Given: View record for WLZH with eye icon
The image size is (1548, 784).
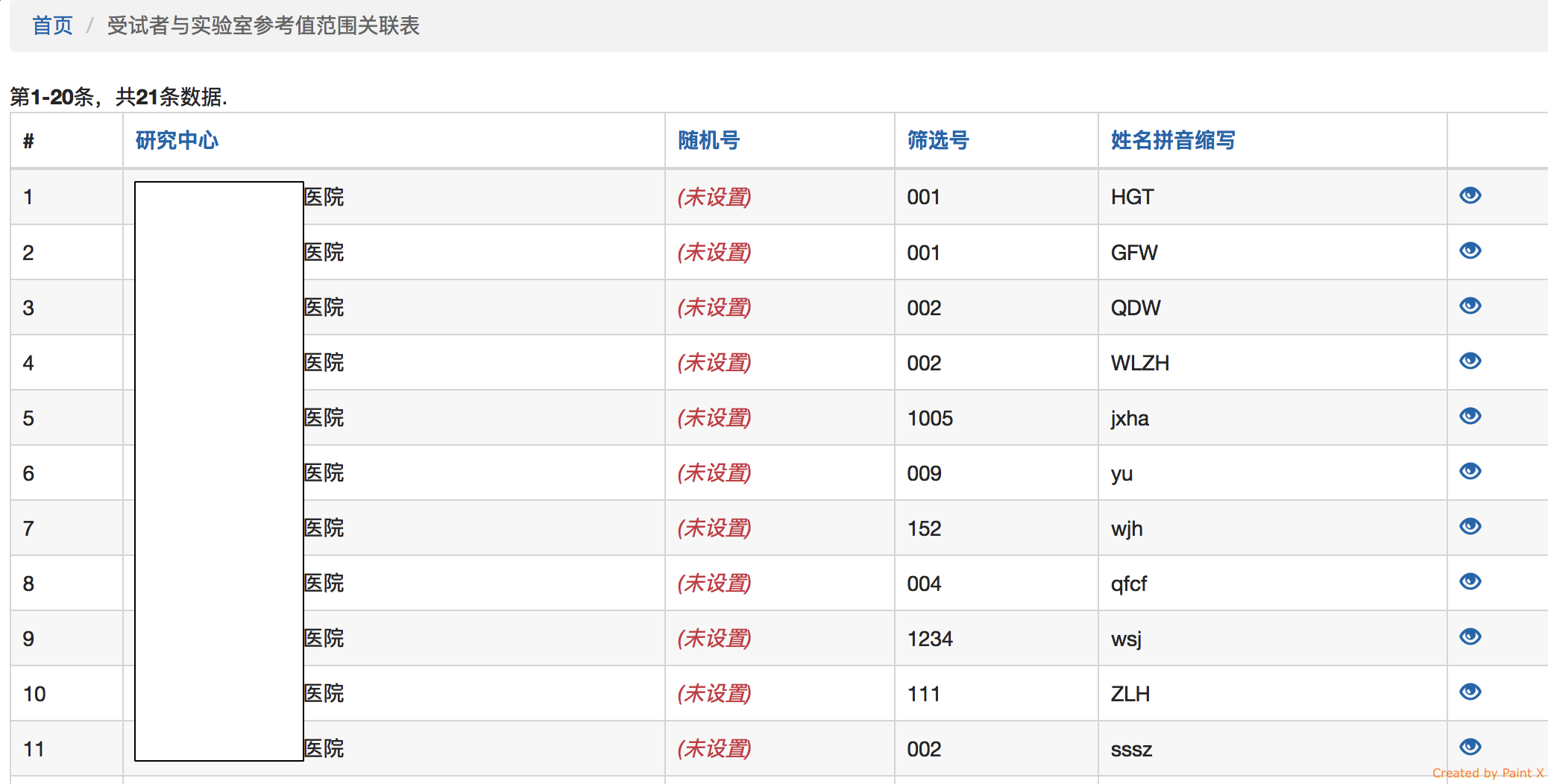Looking at the screenshot, I should coord(1470,361).
